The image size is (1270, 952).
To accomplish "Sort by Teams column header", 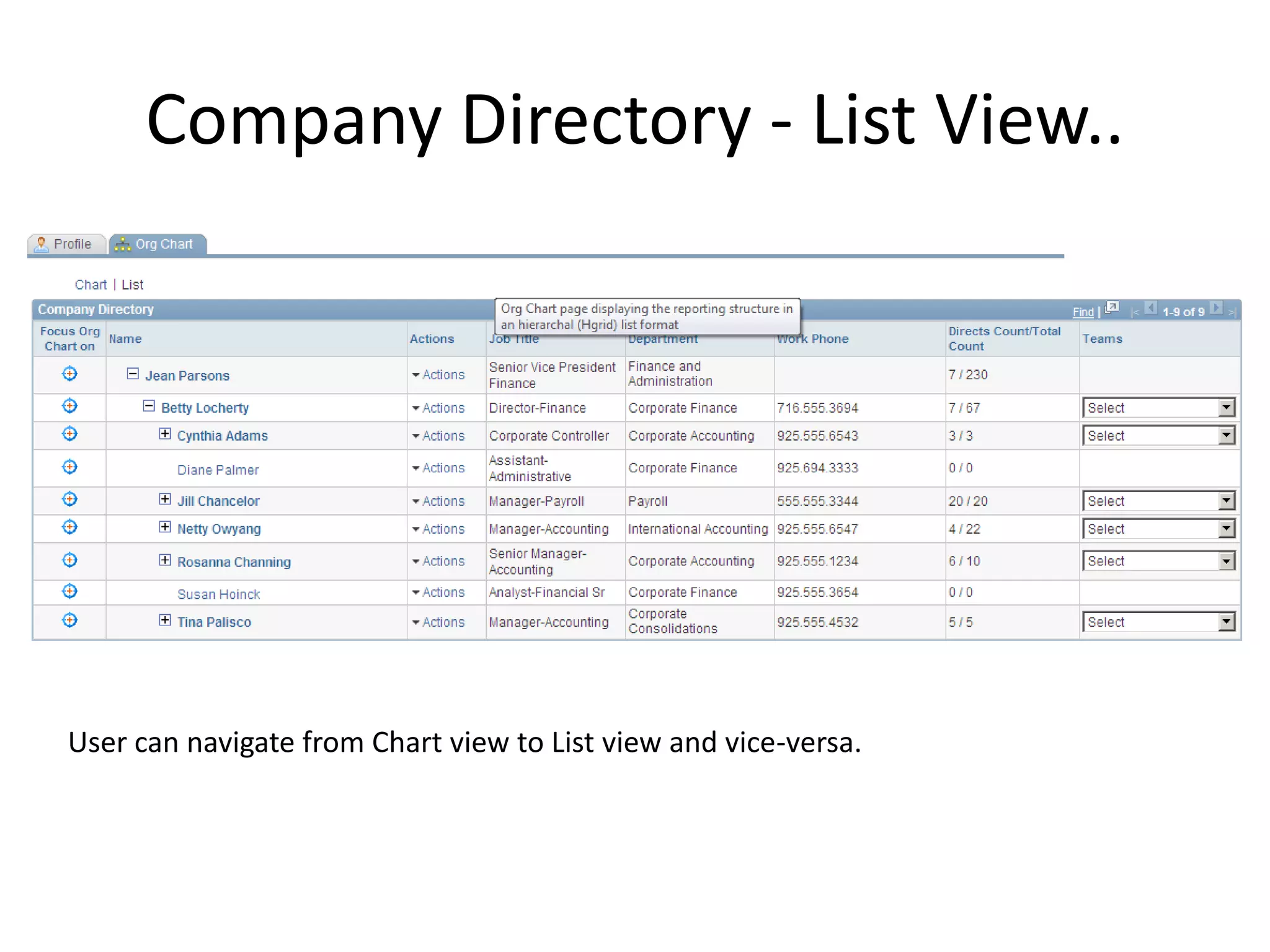I will (x=1102, y=339).
